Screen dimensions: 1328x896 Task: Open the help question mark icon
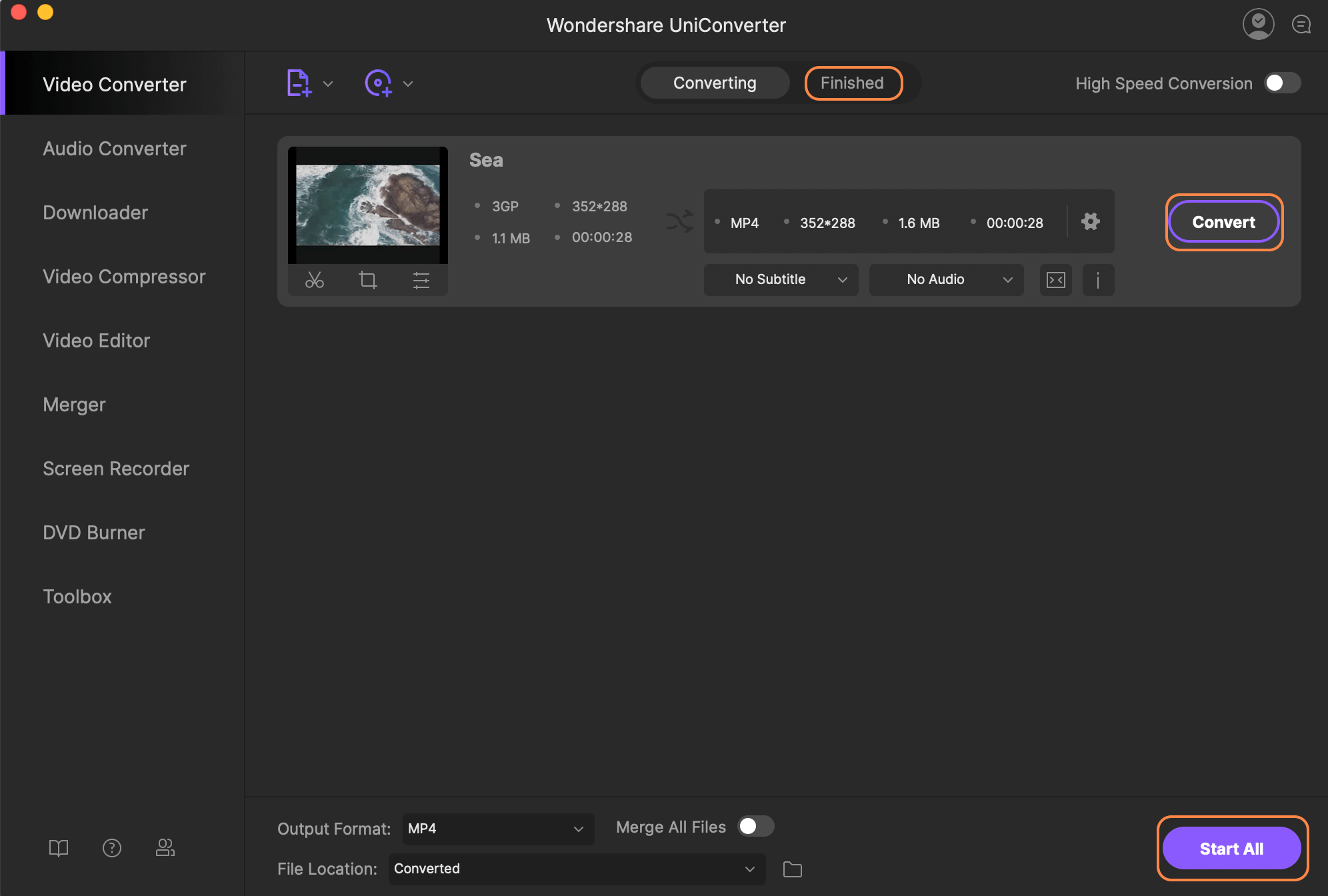point(111,847)
